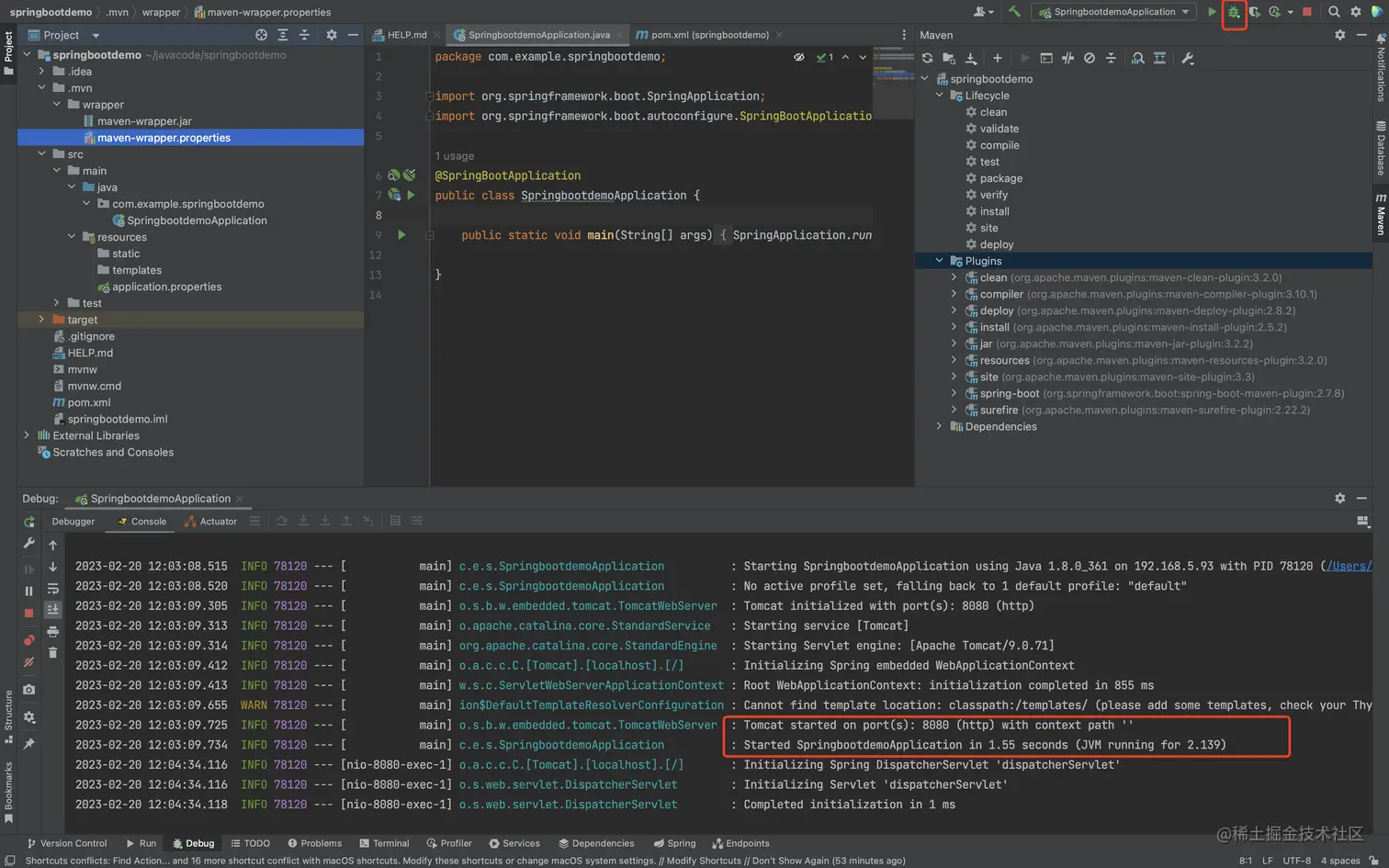1389x868 pixels.
Task: Open Project panel options gear
Action: (x=332, y=35)
